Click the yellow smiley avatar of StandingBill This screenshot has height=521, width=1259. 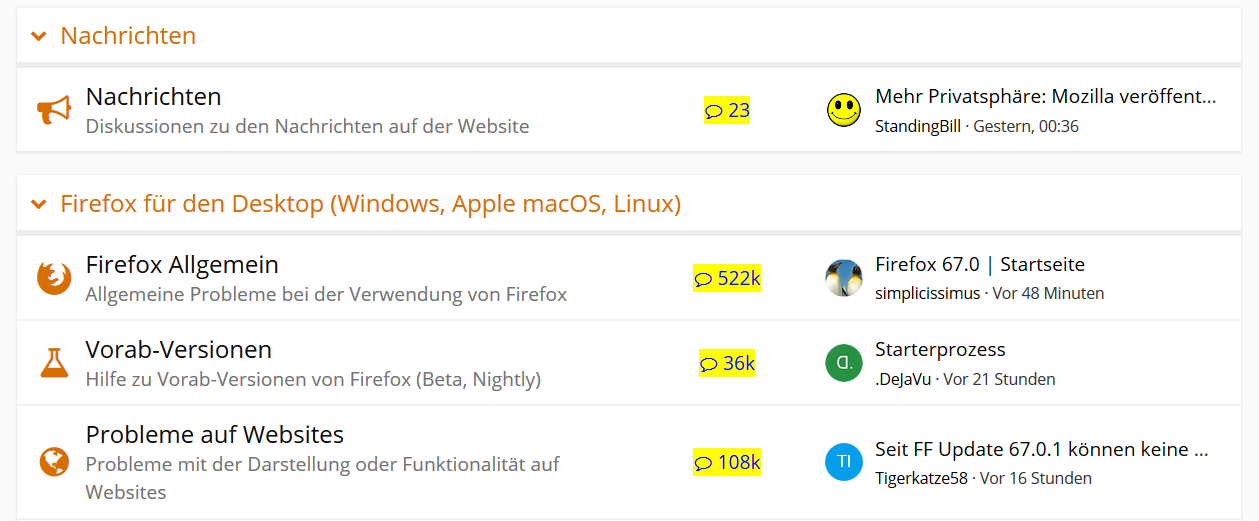[x=844, y=110]
